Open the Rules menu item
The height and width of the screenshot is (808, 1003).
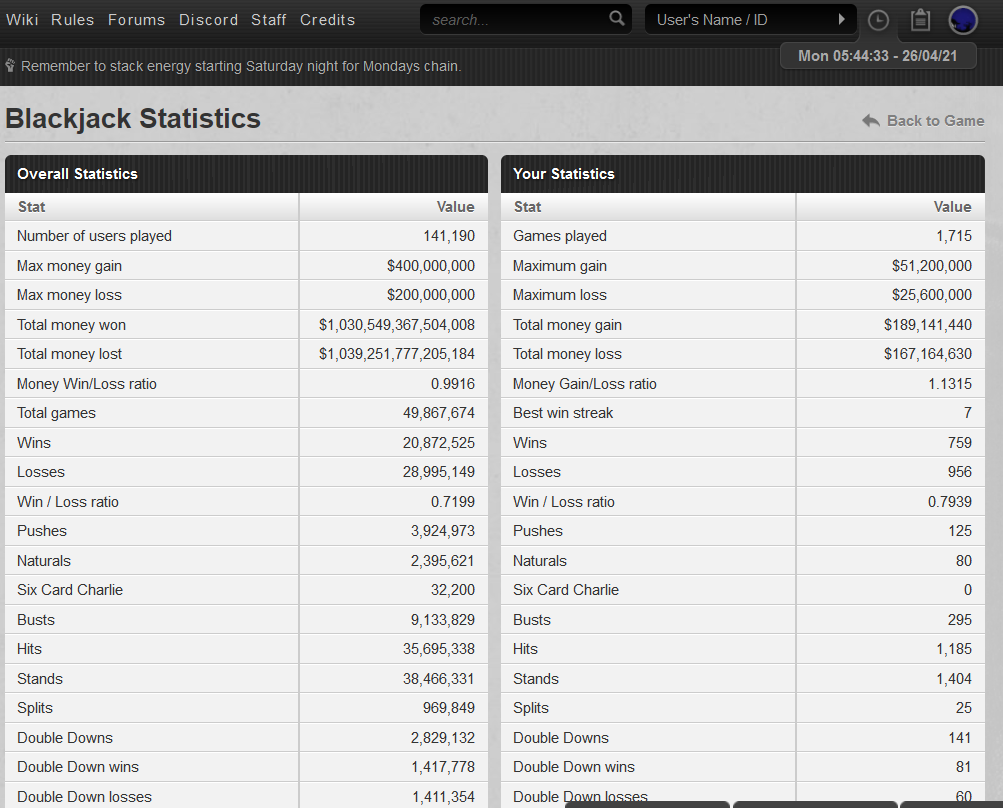click(72, 20)
